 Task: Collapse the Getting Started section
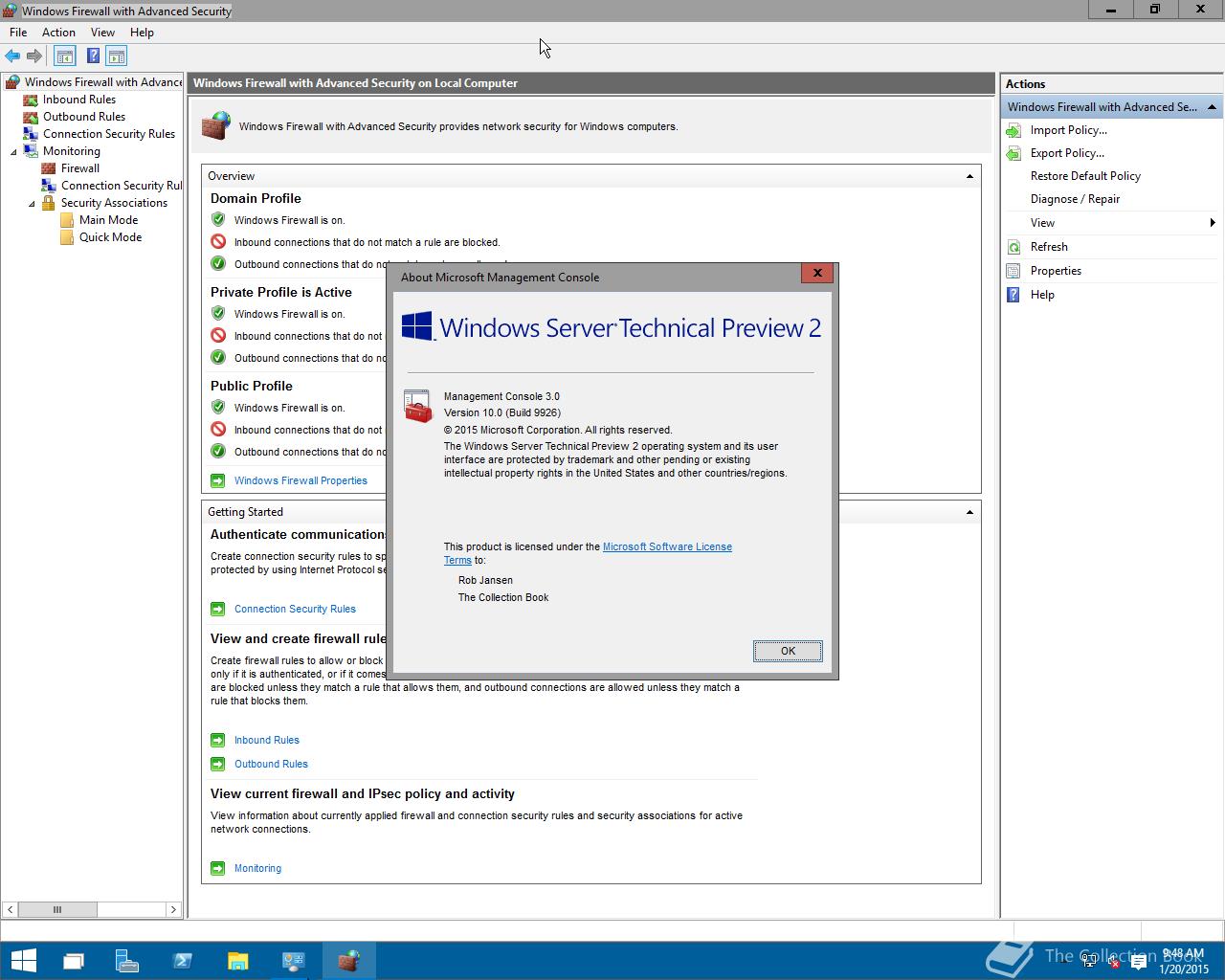[969, 512]
